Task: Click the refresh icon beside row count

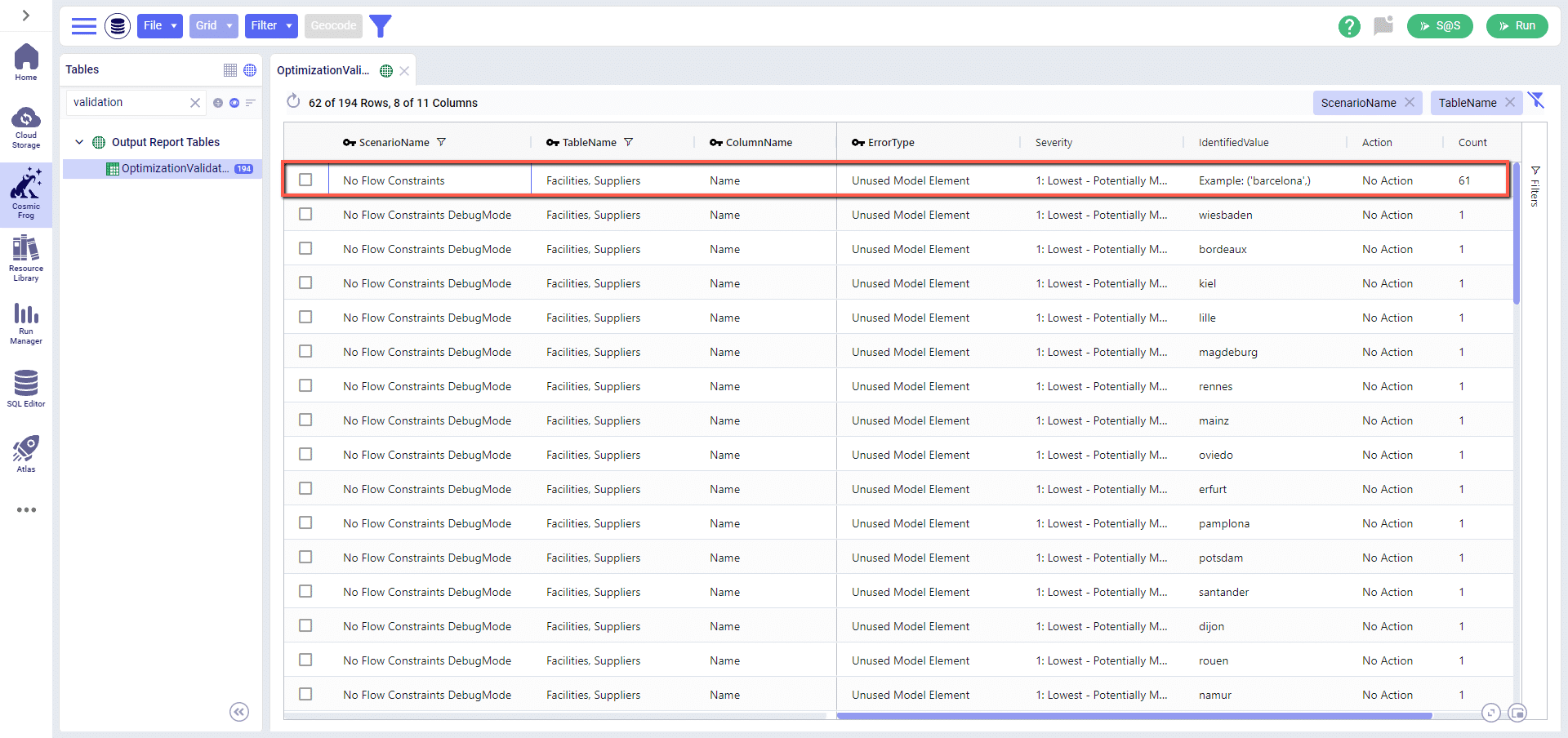Action: (x=293, y=101)
